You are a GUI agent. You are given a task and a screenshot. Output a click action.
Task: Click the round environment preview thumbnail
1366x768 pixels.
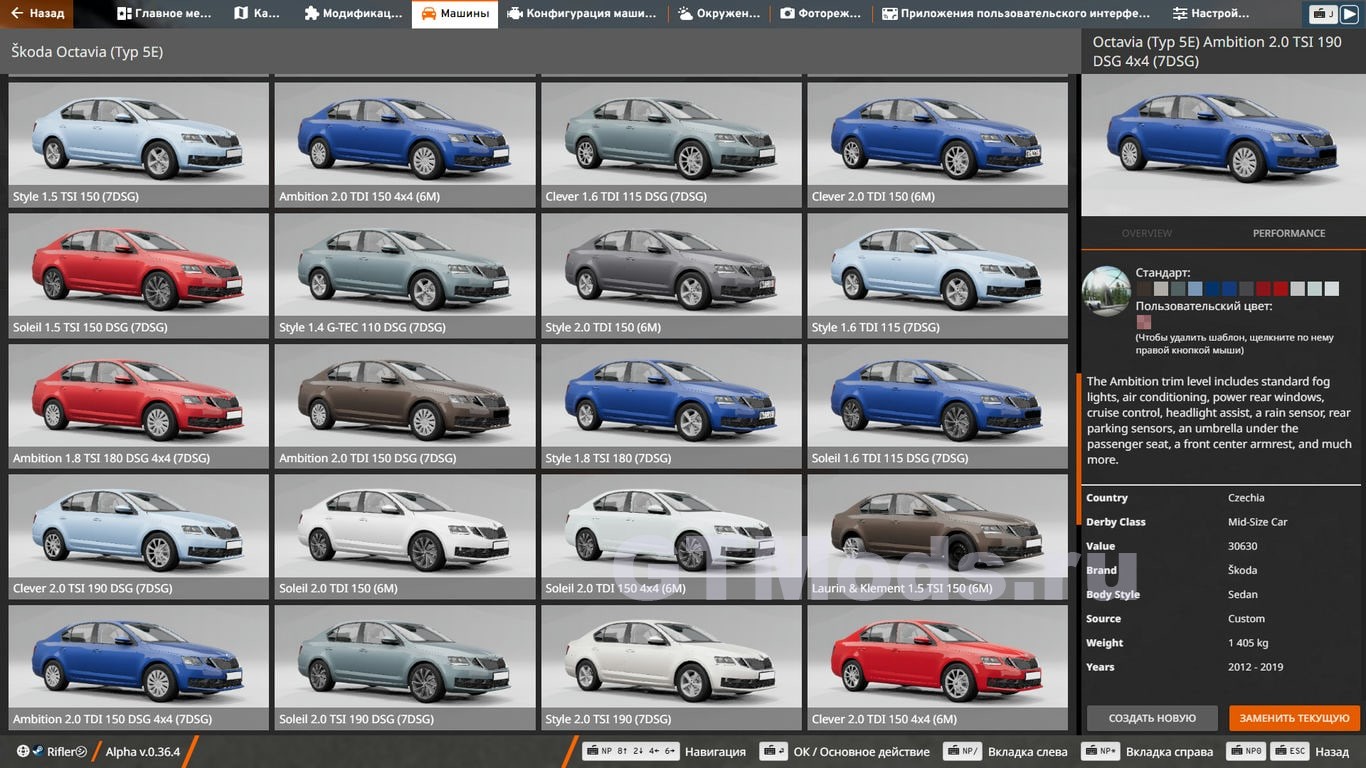click(1106, 291)
